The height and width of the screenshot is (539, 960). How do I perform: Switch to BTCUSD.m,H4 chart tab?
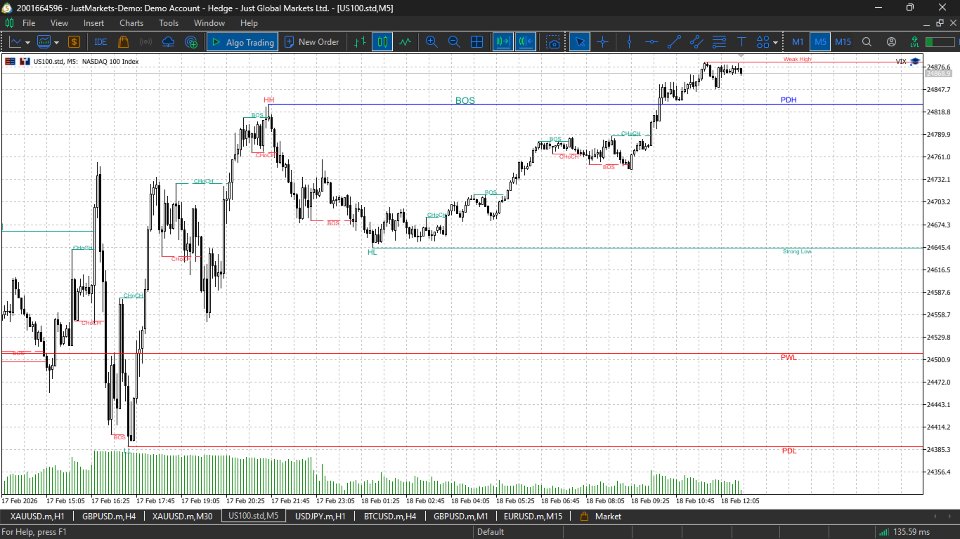click(x=390, y=516)
